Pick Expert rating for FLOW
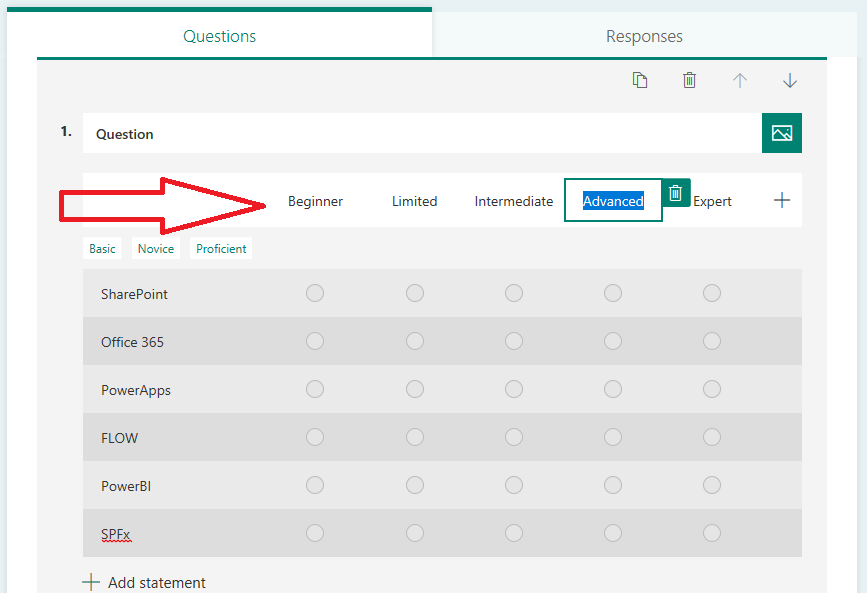 [711, 437]
